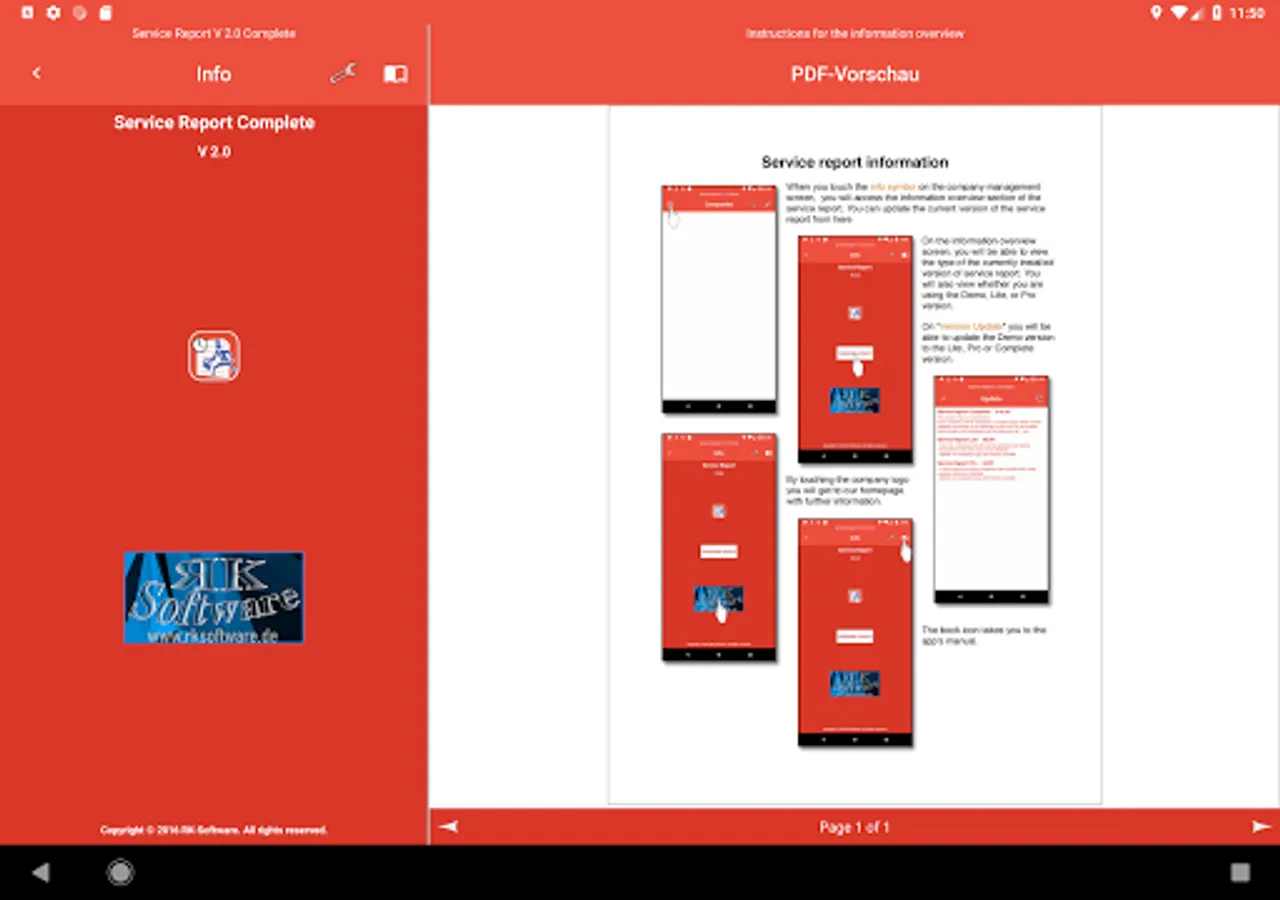Click the copyright RK-Software footer text
This screenshot has height=900, width=1280.
pyautogui.click(x=214, y=830)
